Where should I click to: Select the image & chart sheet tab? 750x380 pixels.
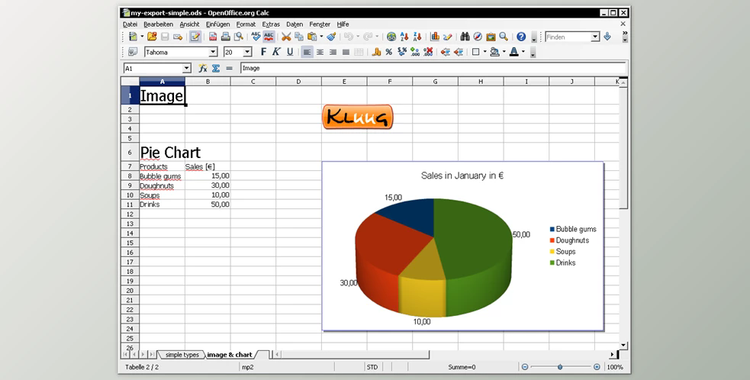pos(230,355)
